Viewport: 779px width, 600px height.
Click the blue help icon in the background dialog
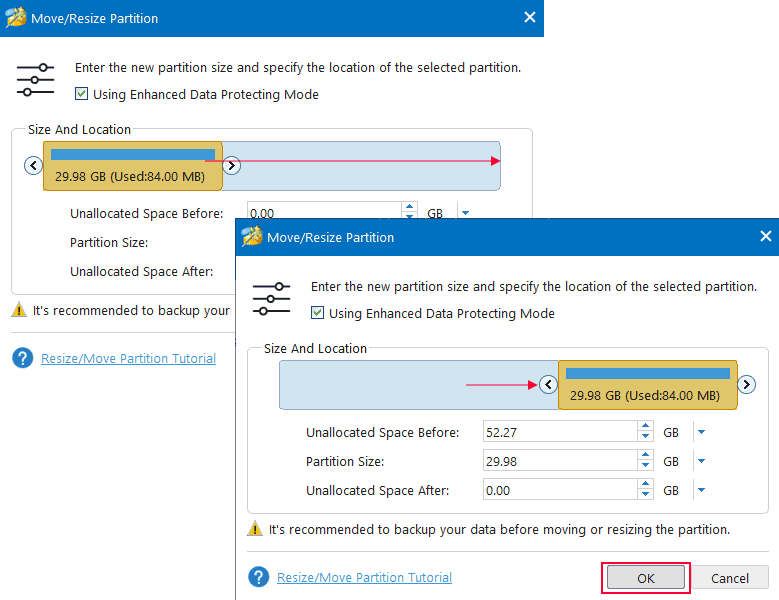pyautogui.click(x=23, y=359)
